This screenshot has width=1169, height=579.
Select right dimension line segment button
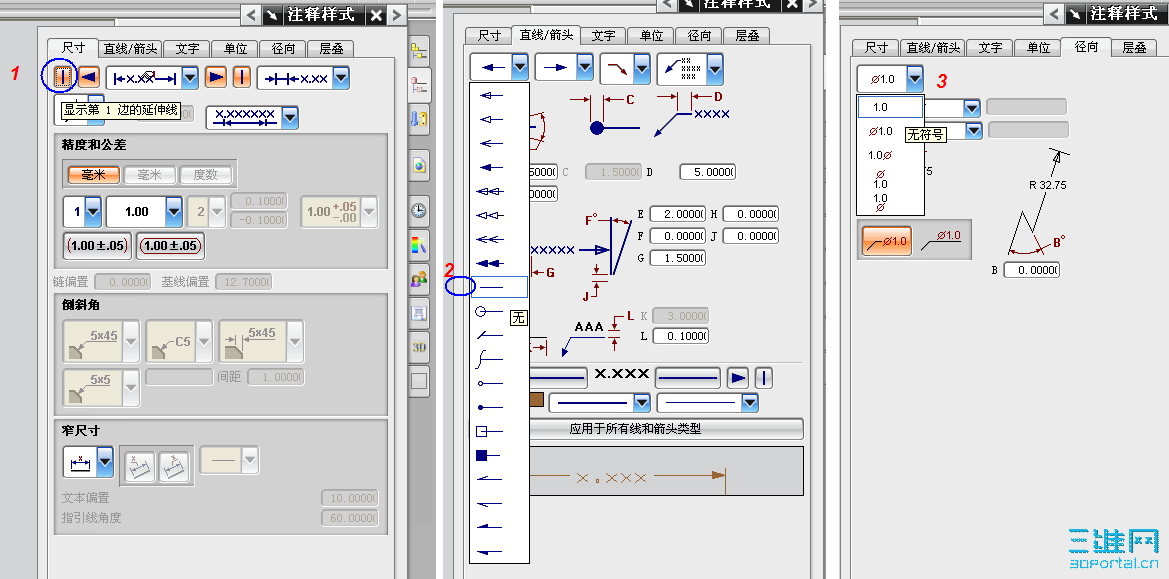point(687,379)
